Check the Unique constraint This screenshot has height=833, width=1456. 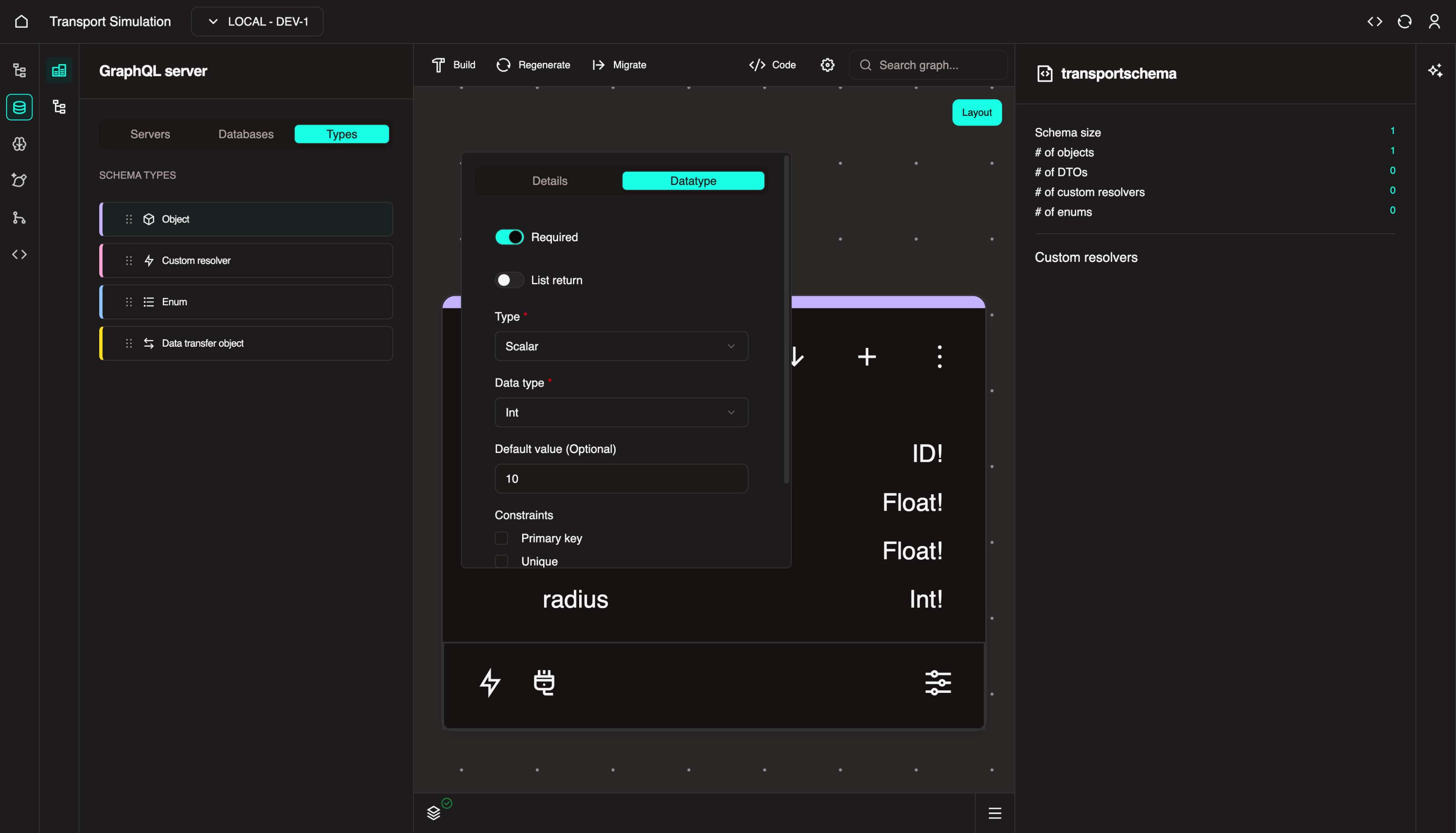coord(501,561)
